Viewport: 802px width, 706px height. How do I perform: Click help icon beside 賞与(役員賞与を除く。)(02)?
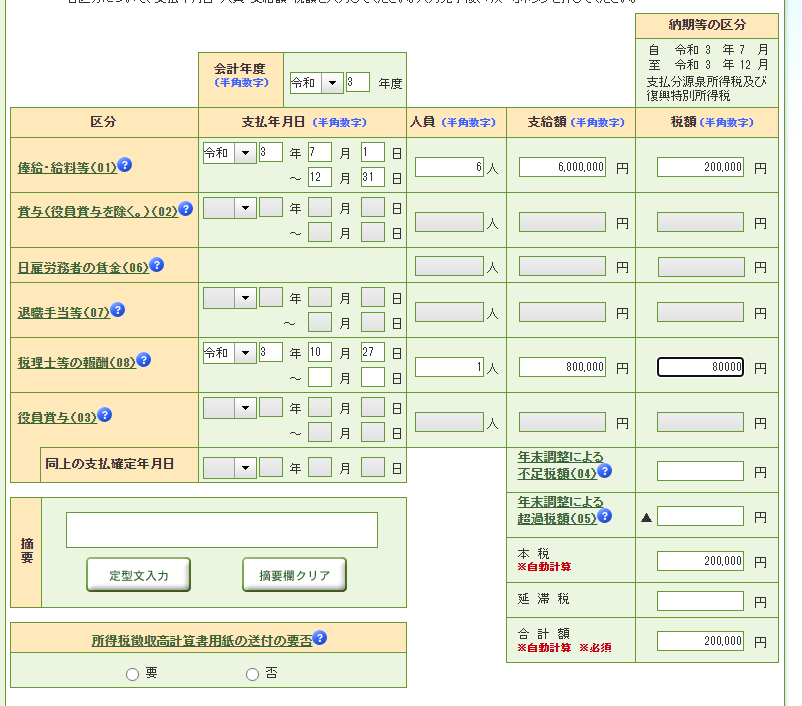pos(185,209)
